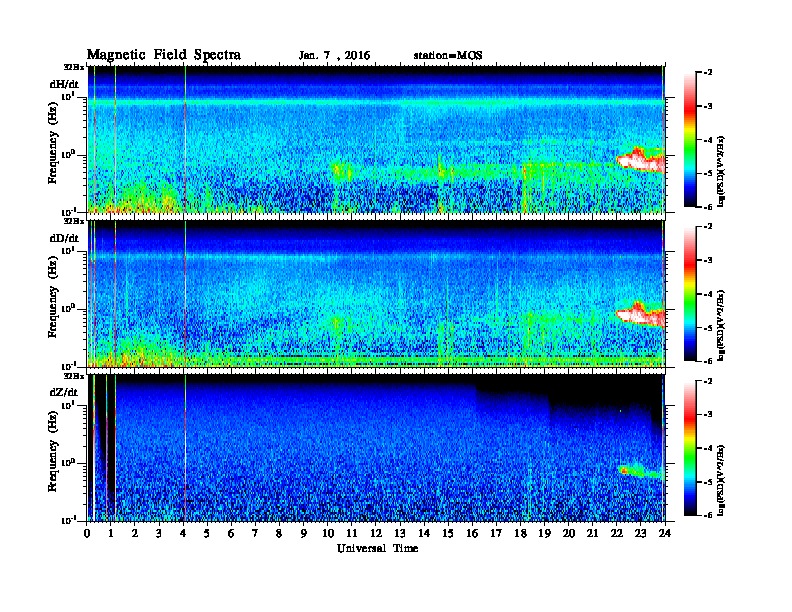Click the "Magnetic Field Spectra" plot title
This screenshot has width=792, height=612.
[x=164, y=55]
